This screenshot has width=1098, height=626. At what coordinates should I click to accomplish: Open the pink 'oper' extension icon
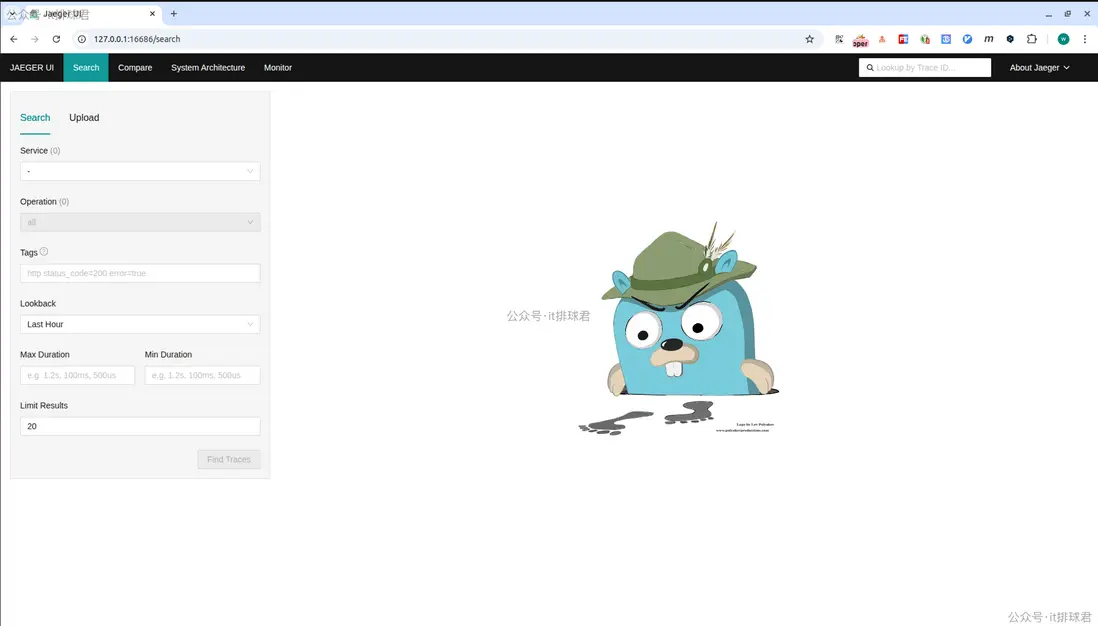(861, 41)
